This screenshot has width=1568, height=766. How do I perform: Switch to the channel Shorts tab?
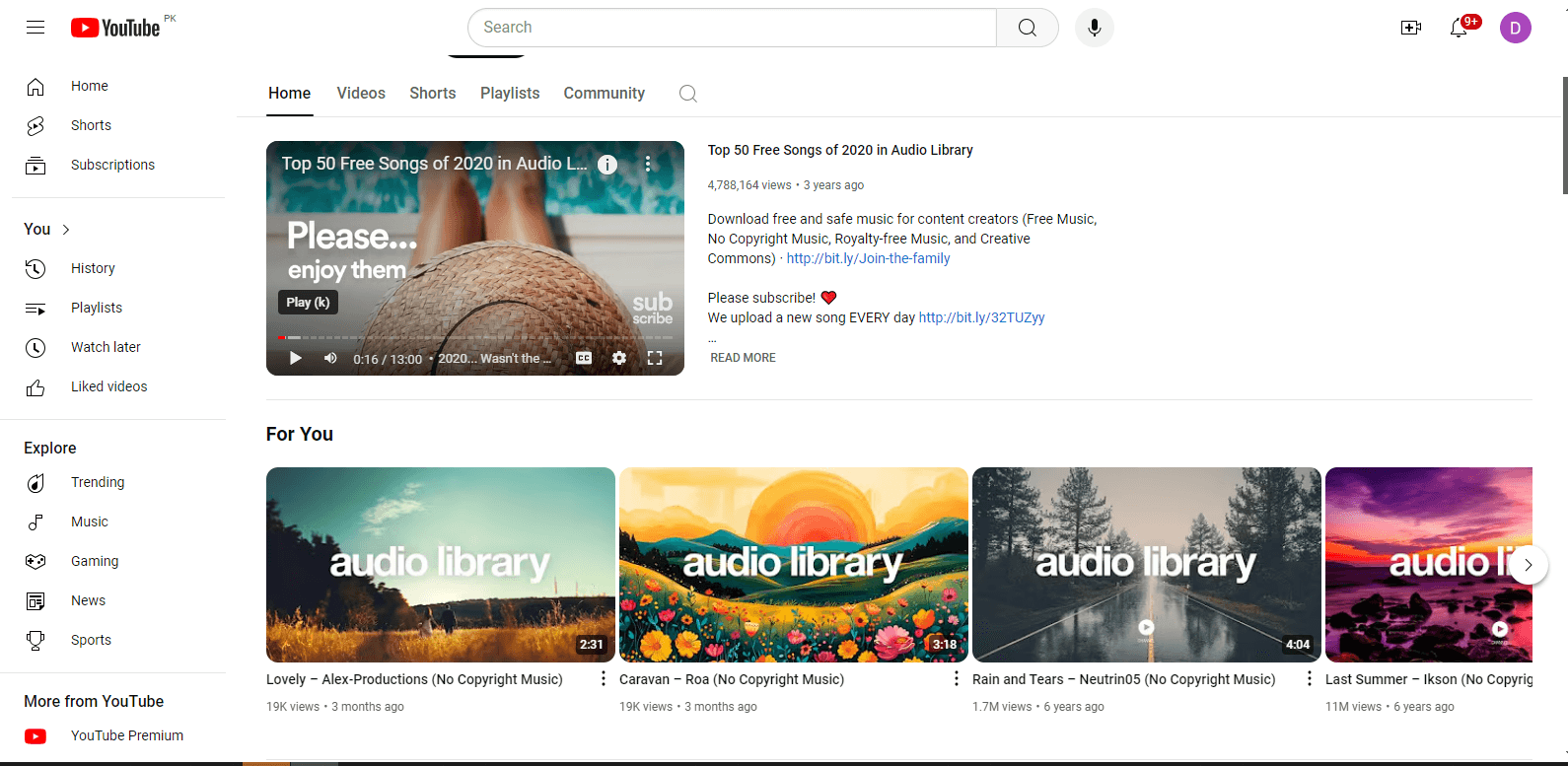(x=433, y=94)
